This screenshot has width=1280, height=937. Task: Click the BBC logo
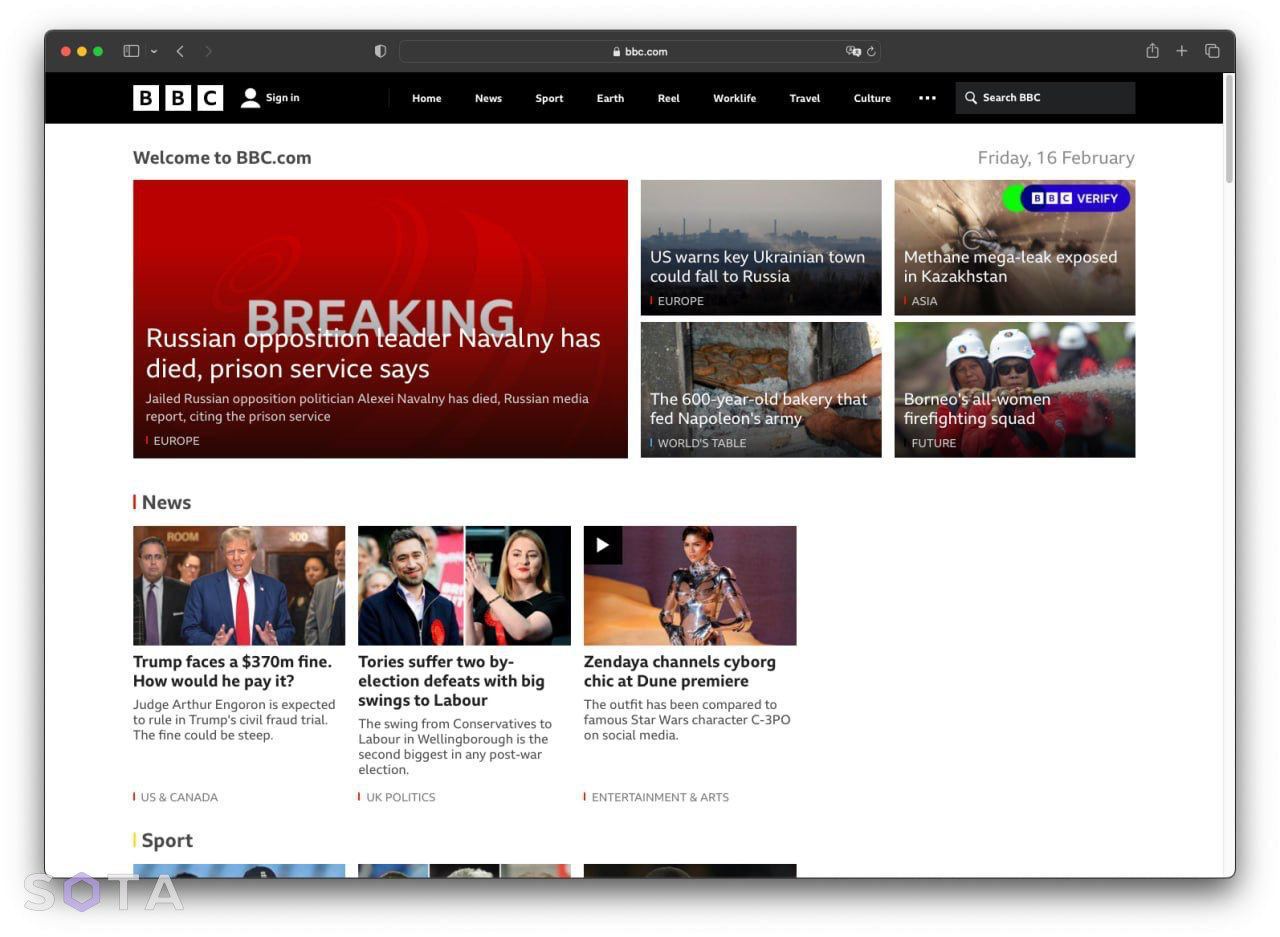(x=178, y=98)
